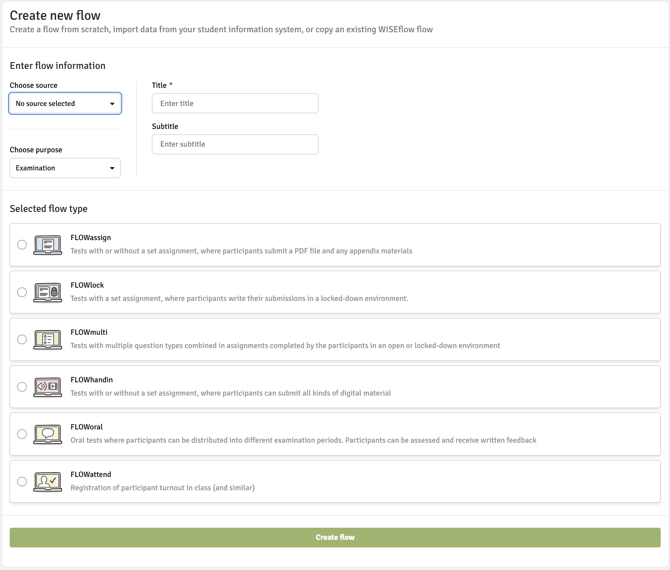The image size is (670, 570).
Task: Click the FLOWoral speech bubble icon
Action: click(x=47, y=434)
